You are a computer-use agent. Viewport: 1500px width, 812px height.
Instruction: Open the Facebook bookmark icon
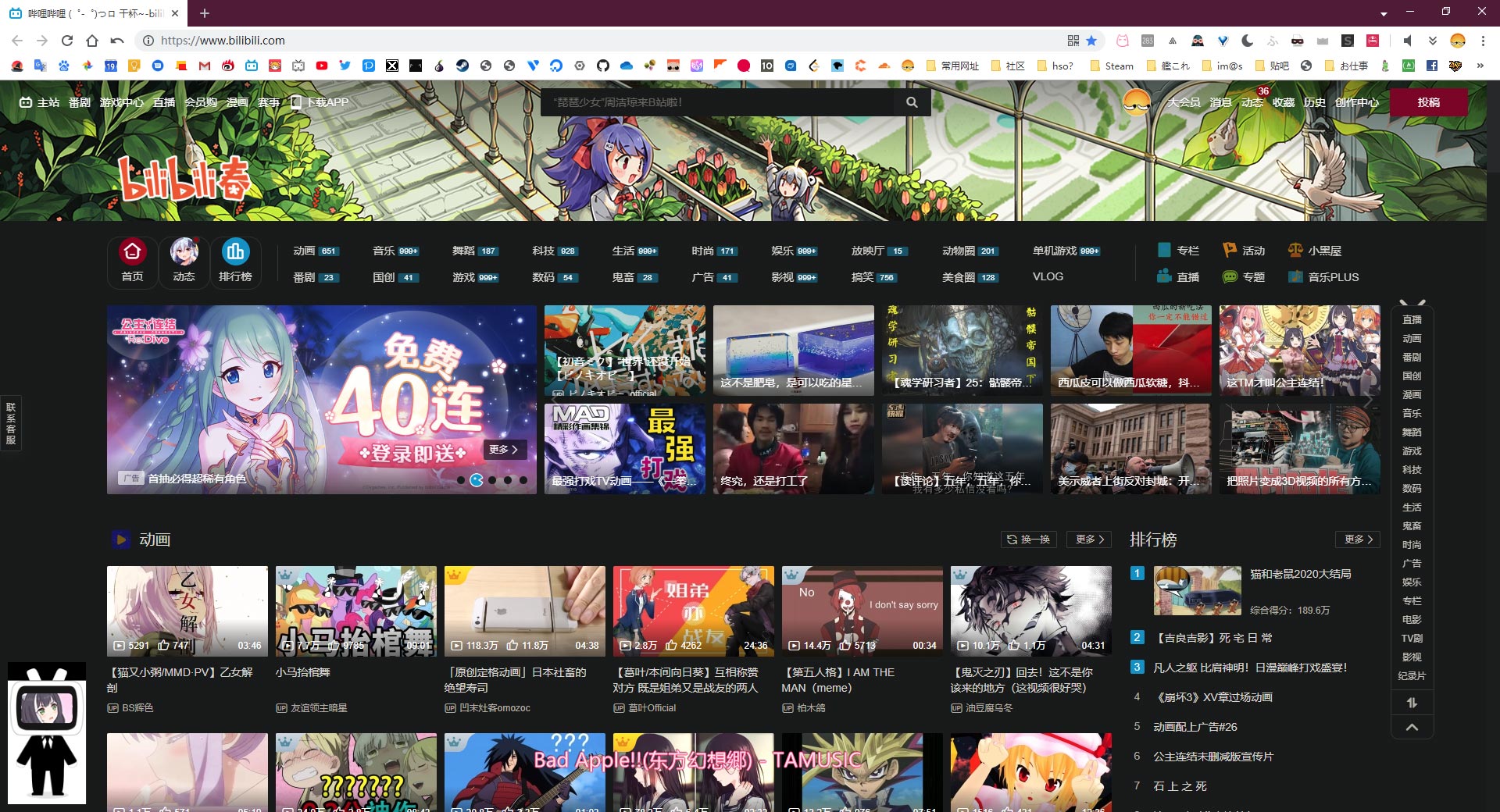coord(1432,66)
